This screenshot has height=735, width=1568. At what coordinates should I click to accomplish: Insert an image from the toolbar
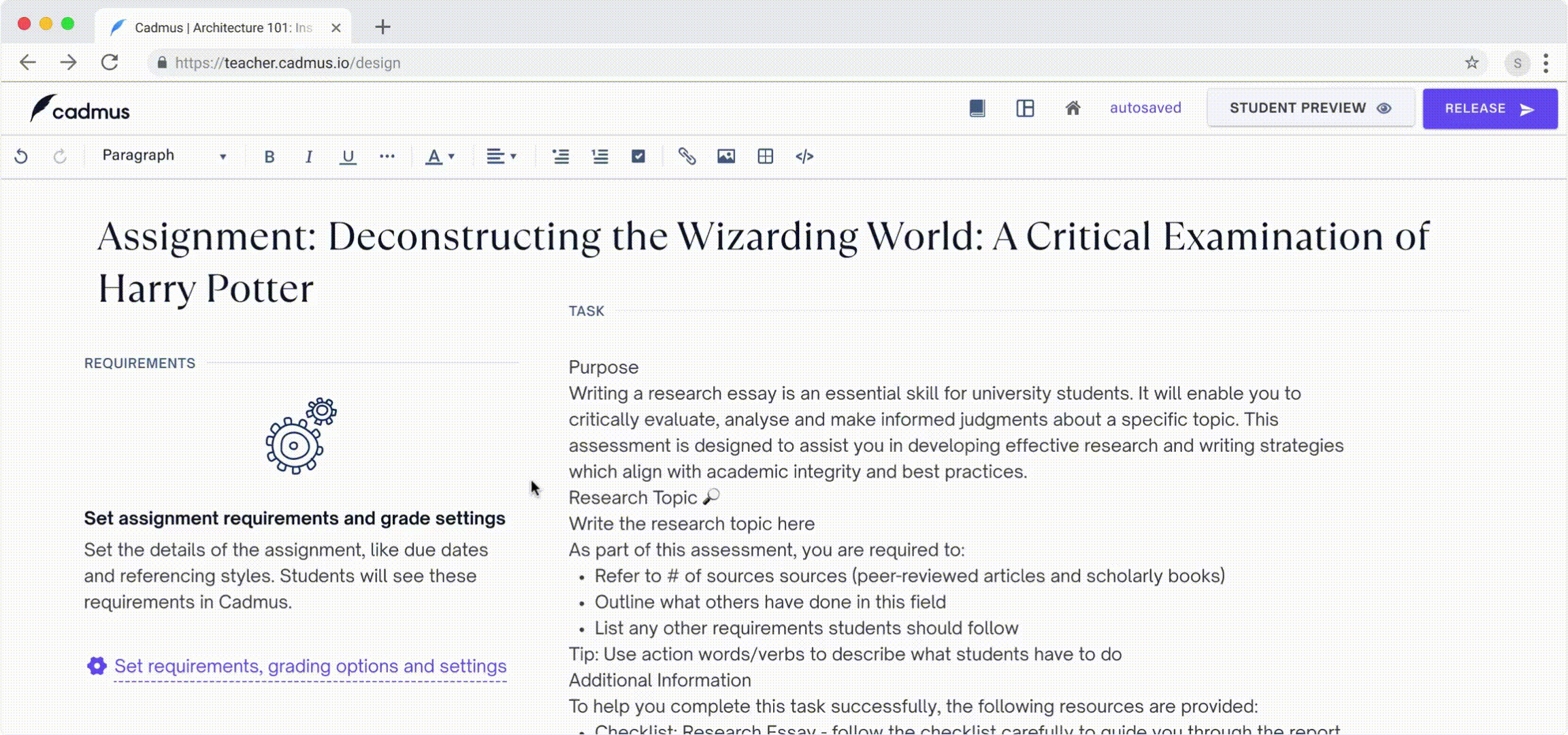click(726, 157)
